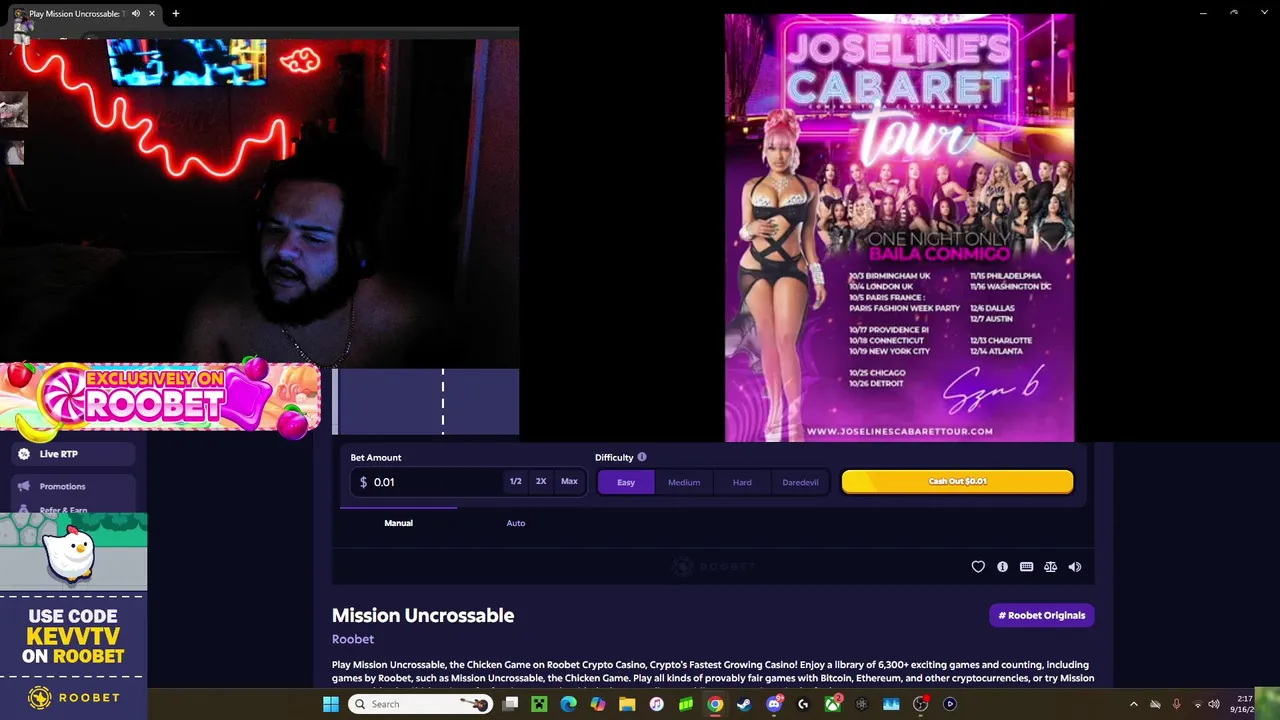
Task: Add Mission Uncrossable to favorites with heart icon
Action: click(x=978, y=567)
